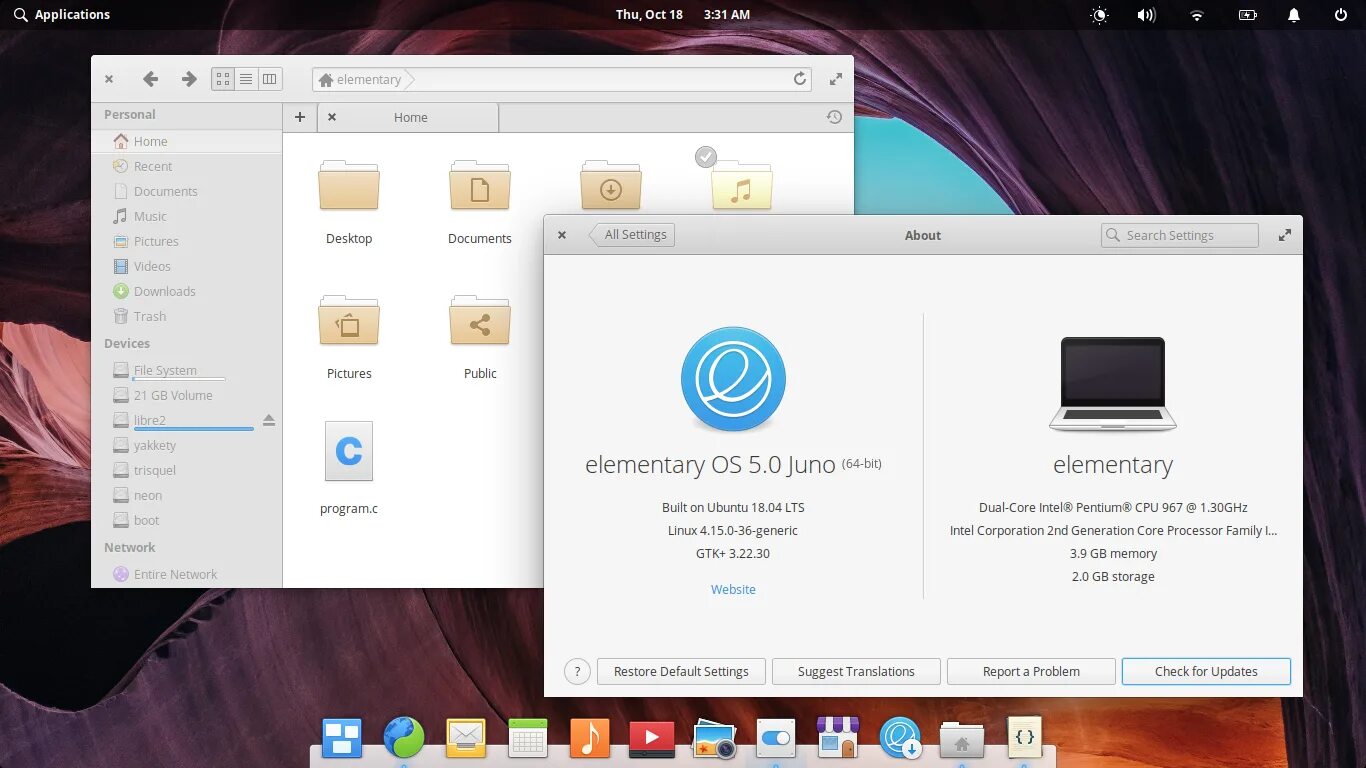Viewport: 1366px width, 768px height.
Task: Click Check for Updates button
Action: click(1206, 671)
